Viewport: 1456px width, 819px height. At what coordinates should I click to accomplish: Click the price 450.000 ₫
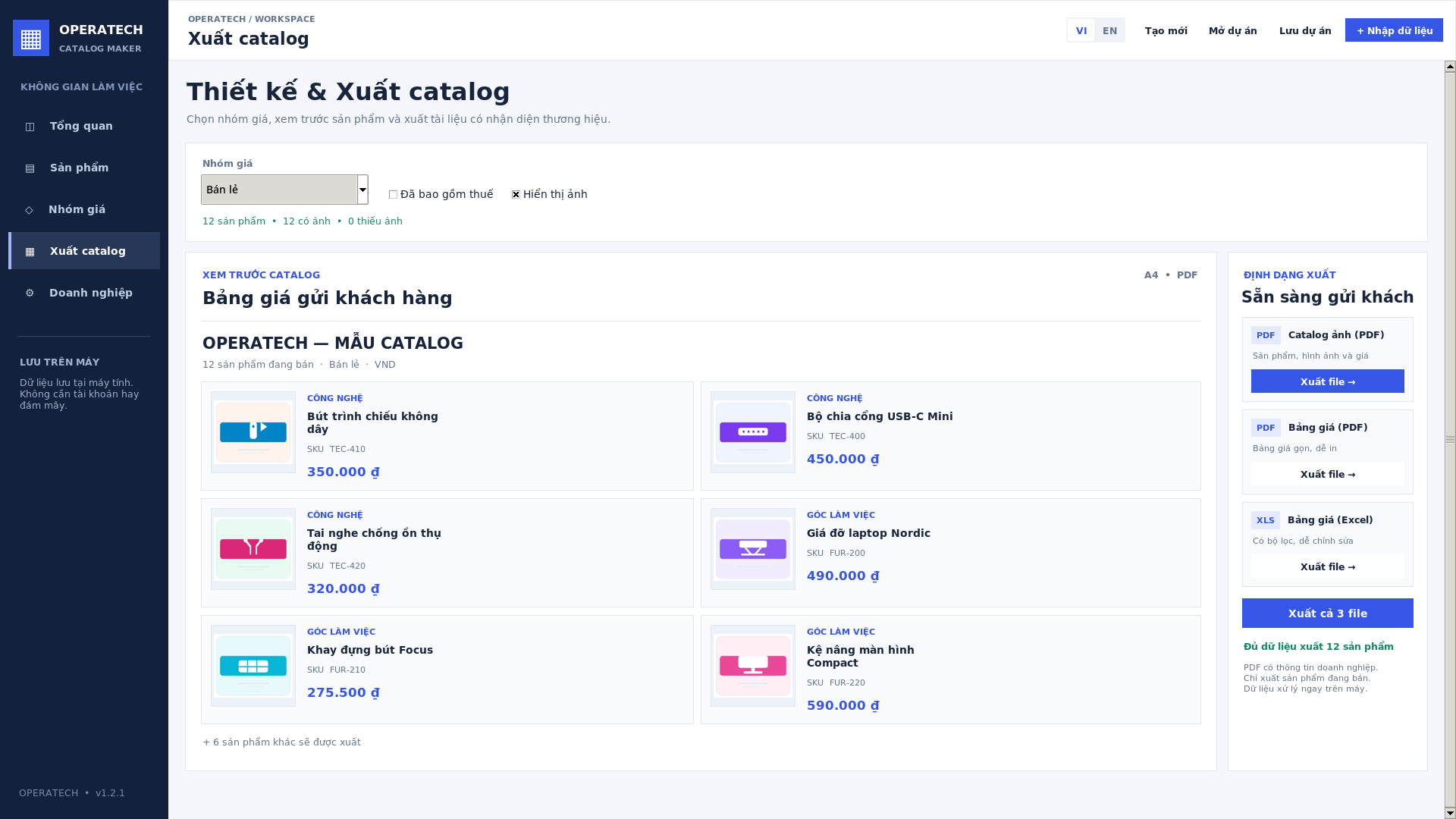843,459
